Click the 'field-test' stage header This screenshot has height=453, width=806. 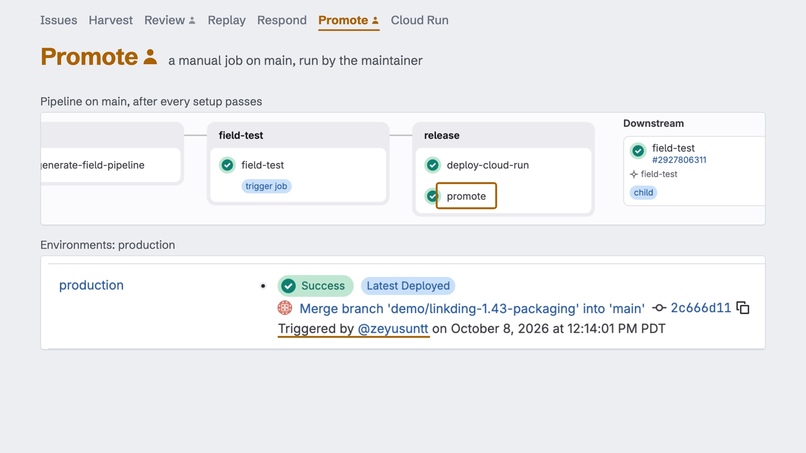(241, 135)
